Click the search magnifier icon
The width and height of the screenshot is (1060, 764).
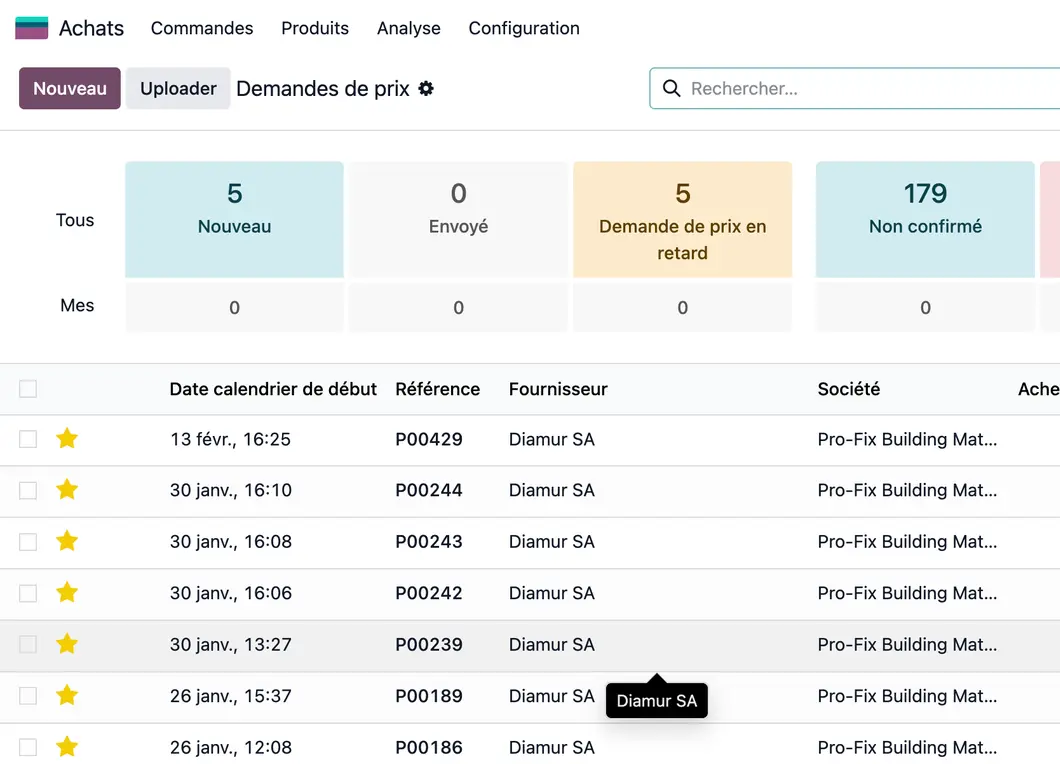tap(672, 89)
